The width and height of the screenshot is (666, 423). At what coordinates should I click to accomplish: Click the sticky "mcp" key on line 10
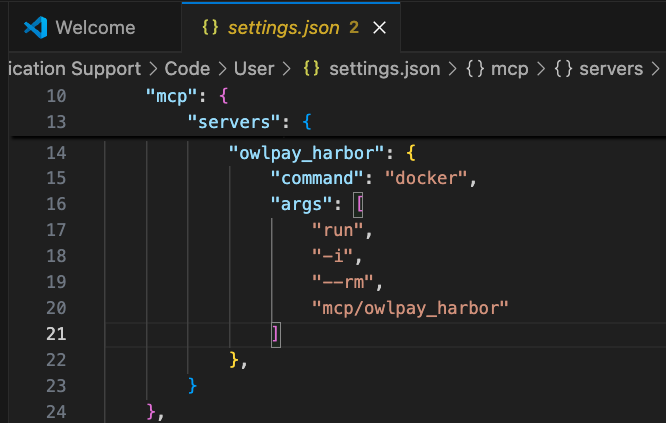[x=172, y=96]
